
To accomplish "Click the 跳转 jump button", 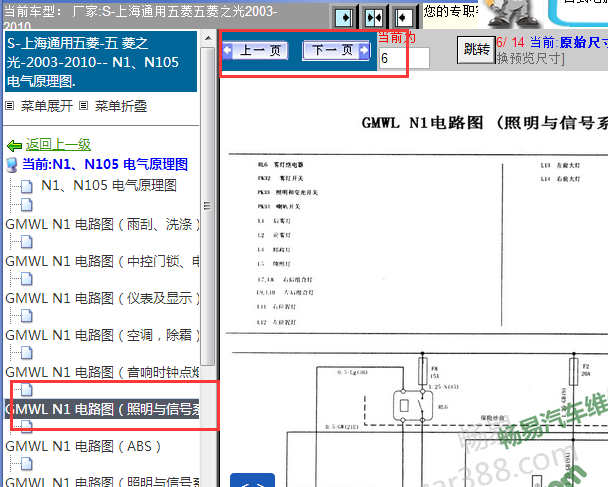I will [x=476, y=49].
